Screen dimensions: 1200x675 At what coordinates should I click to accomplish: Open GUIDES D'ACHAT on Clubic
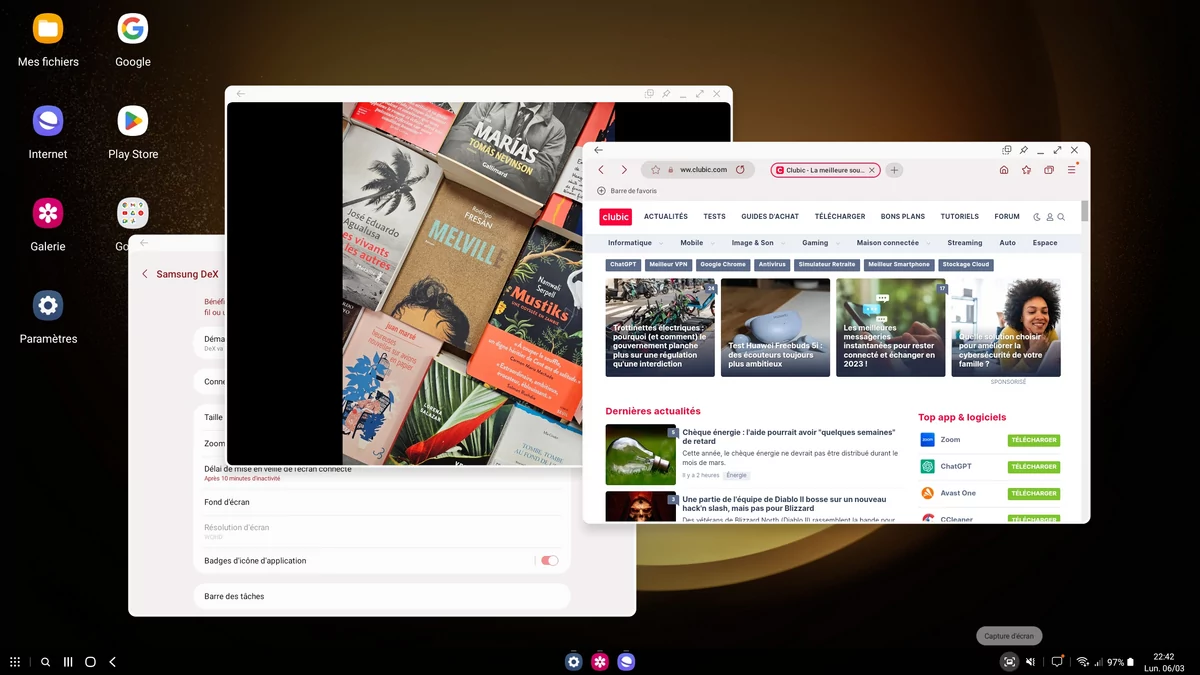click(770, 217)
